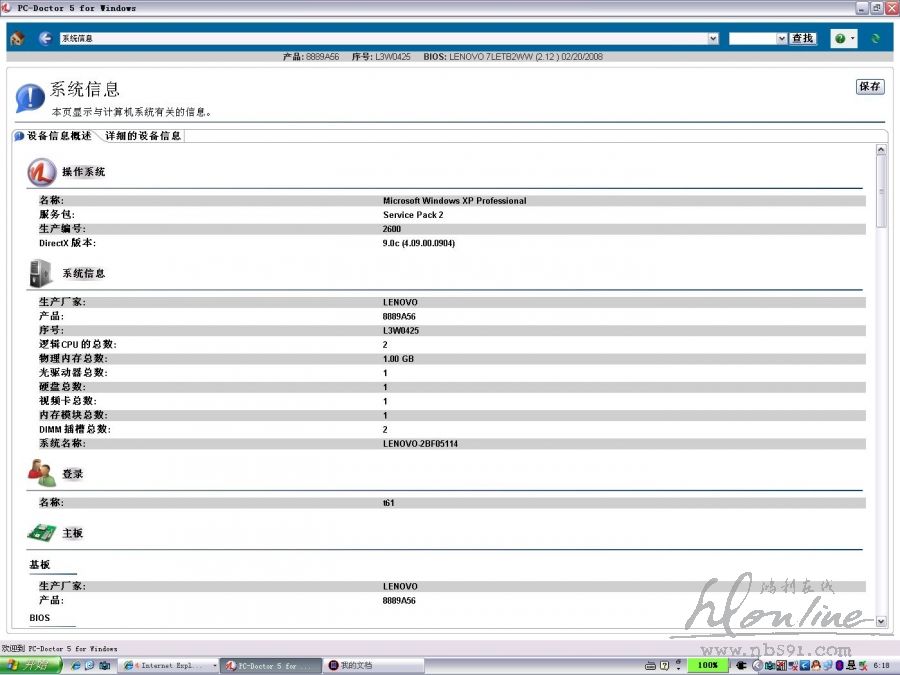Click the BIOS subsection heading
Viewport: 900px width, 675px height.
(40, 618)
